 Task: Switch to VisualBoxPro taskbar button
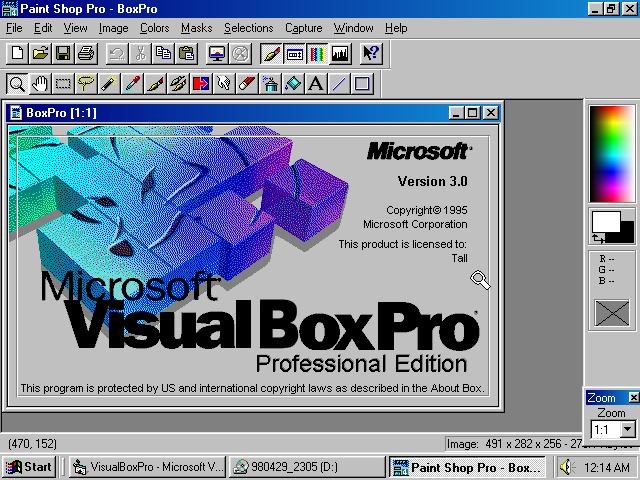coord(147,466)
